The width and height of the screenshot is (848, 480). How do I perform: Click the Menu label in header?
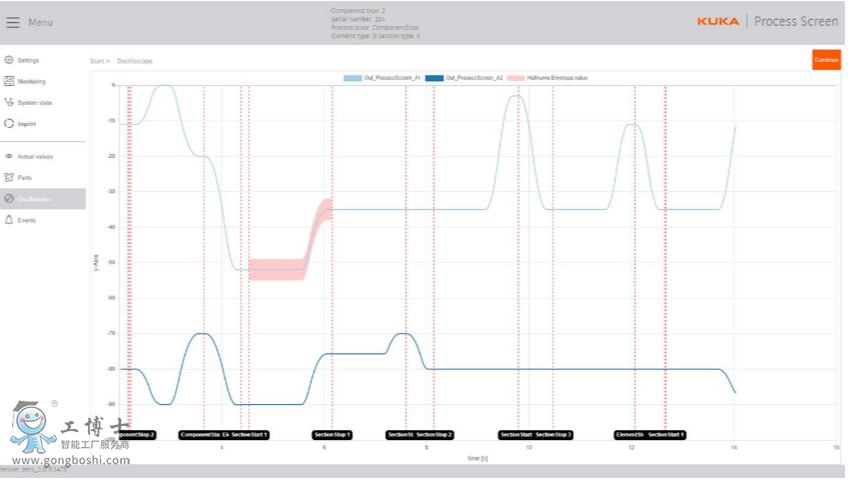[41, 22]
